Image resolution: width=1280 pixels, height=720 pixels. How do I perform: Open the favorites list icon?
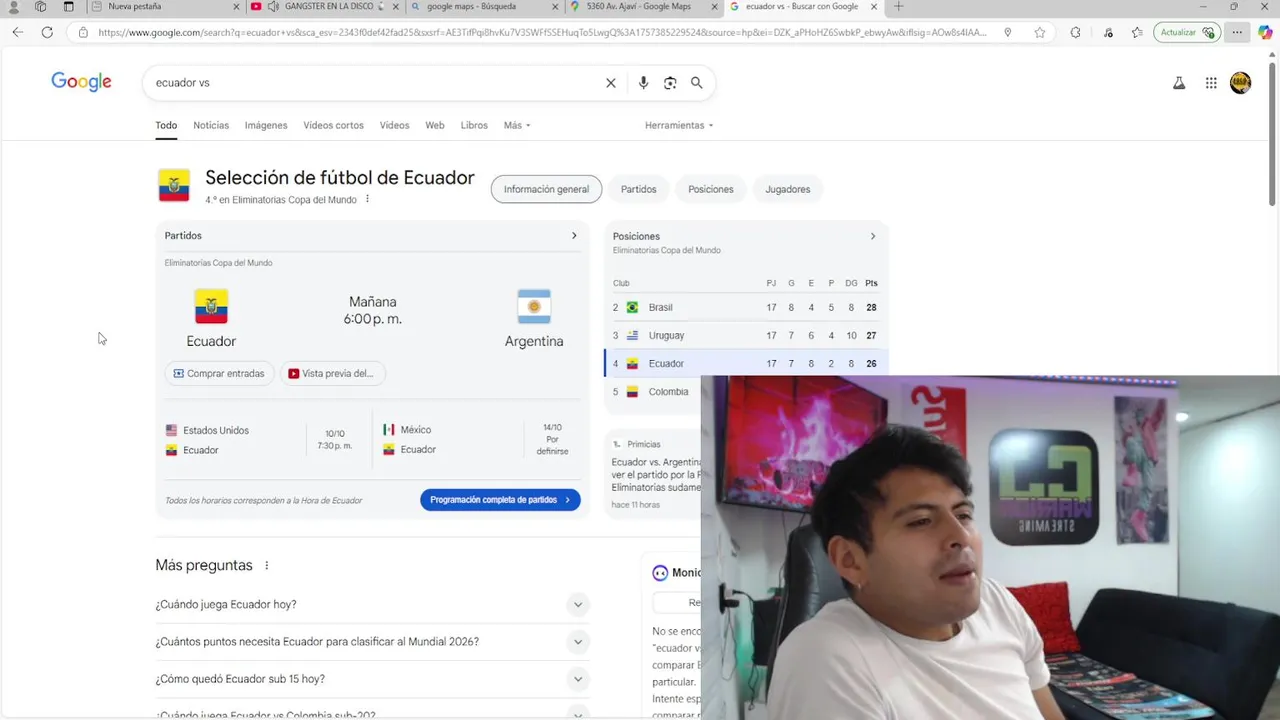(x=1137, y=32)
